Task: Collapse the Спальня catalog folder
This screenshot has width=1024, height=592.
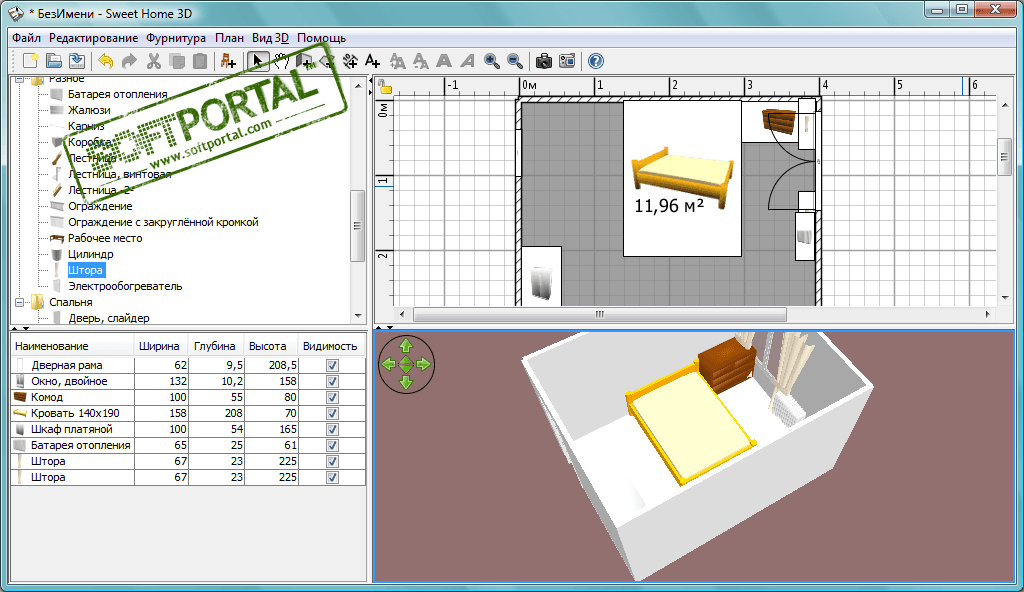Action: click(20, 303)
